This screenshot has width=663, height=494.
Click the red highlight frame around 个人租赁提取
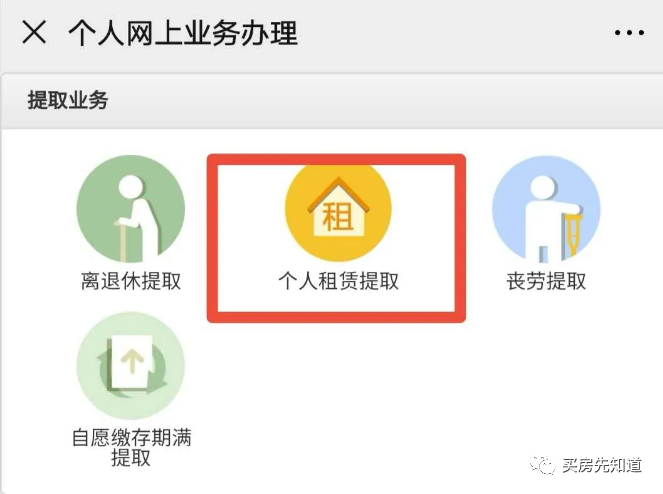336,239
